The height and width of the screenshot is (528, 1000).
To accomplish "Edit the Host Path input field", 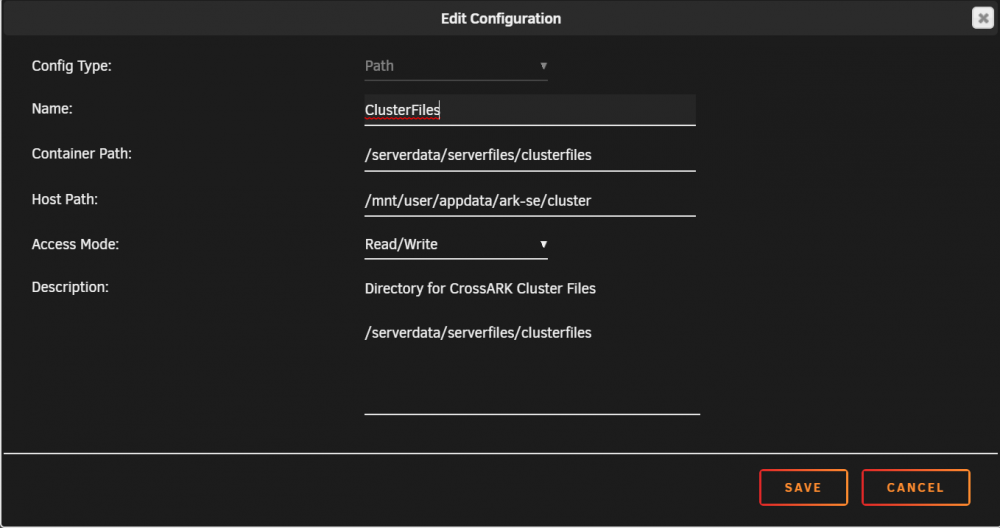I will (x=530, y=201).
